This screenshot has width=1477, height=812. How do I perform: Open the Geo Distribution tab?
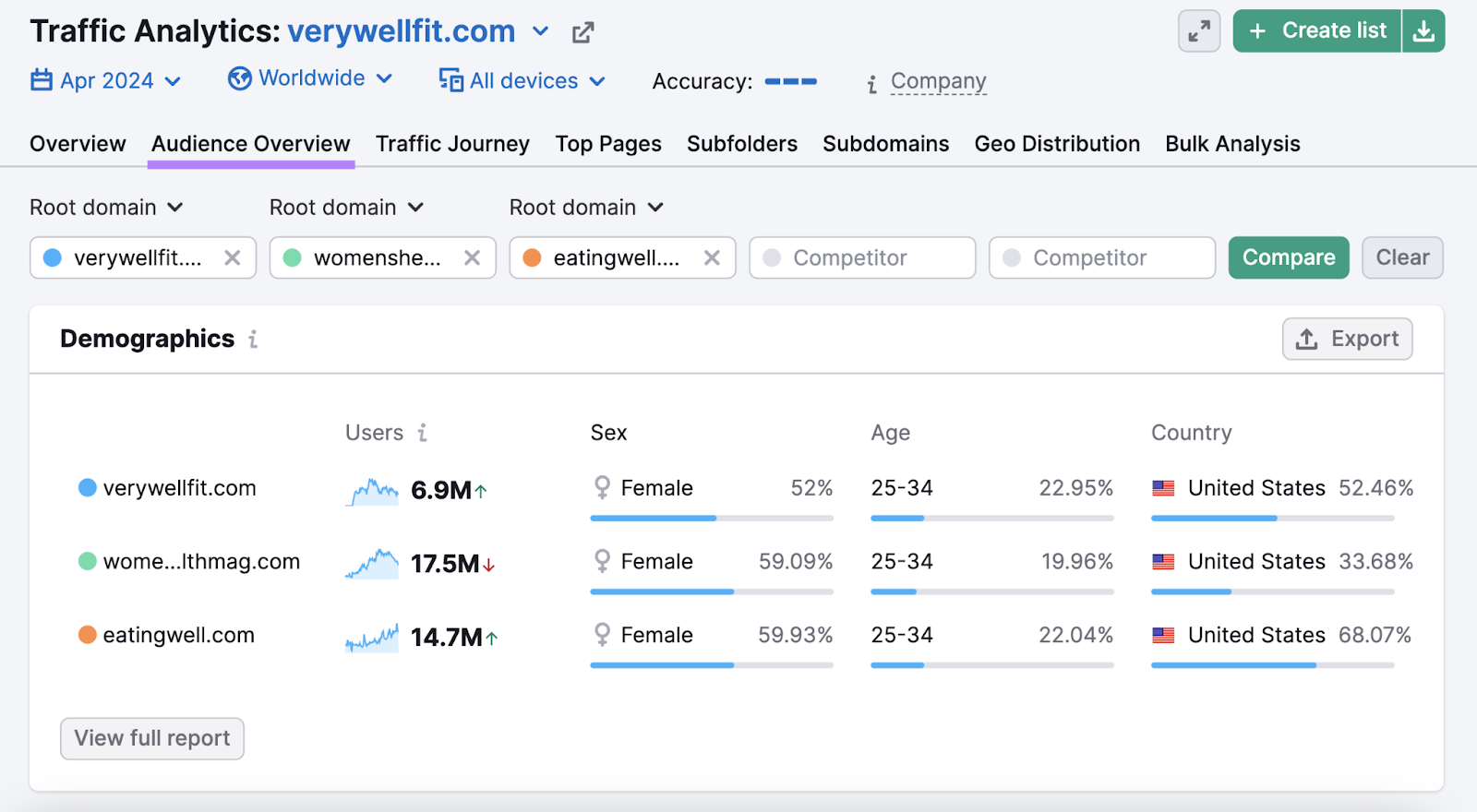[1057, 144]
